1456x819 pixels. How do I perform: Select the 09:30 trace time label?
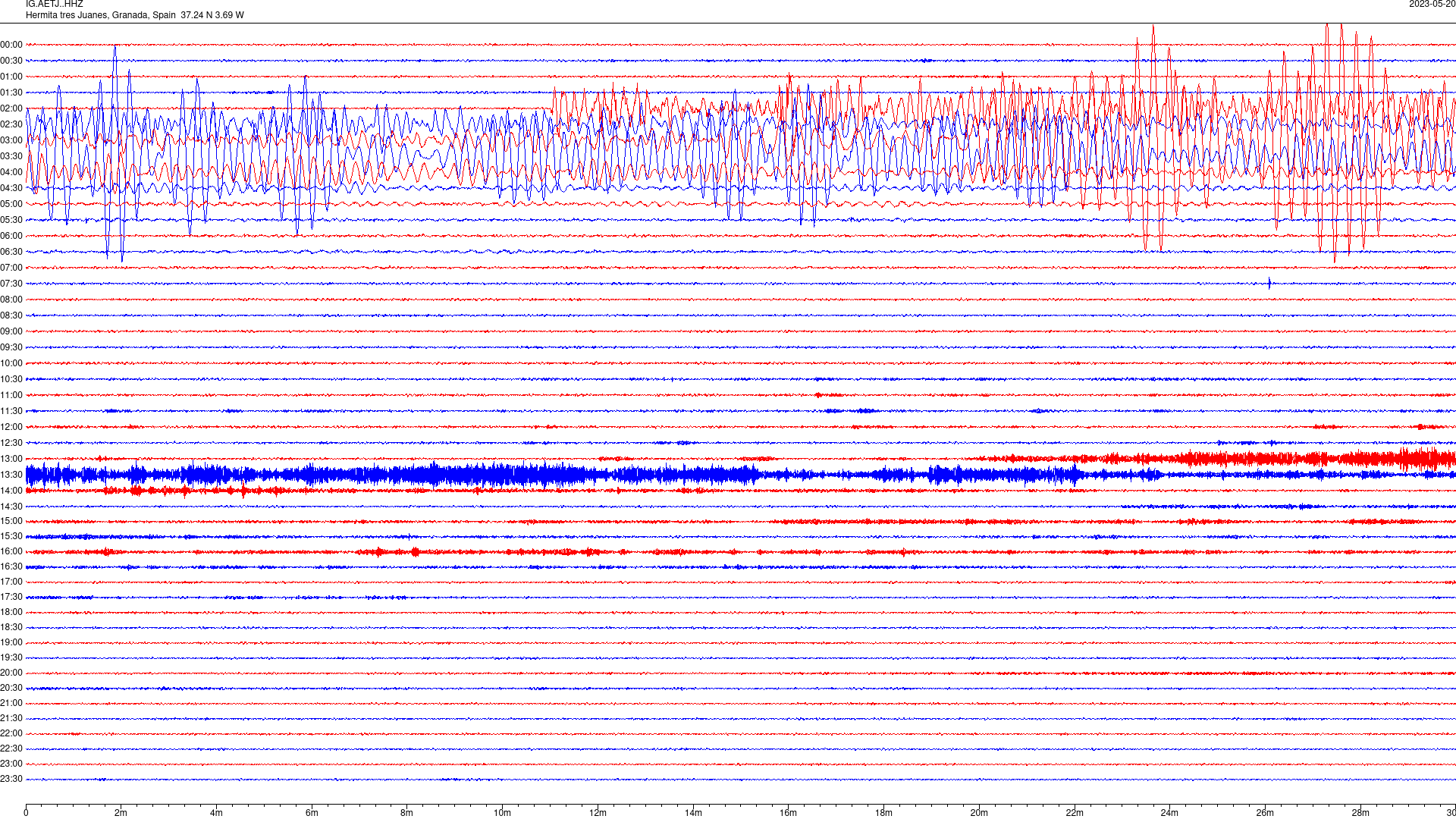[11, 347]
